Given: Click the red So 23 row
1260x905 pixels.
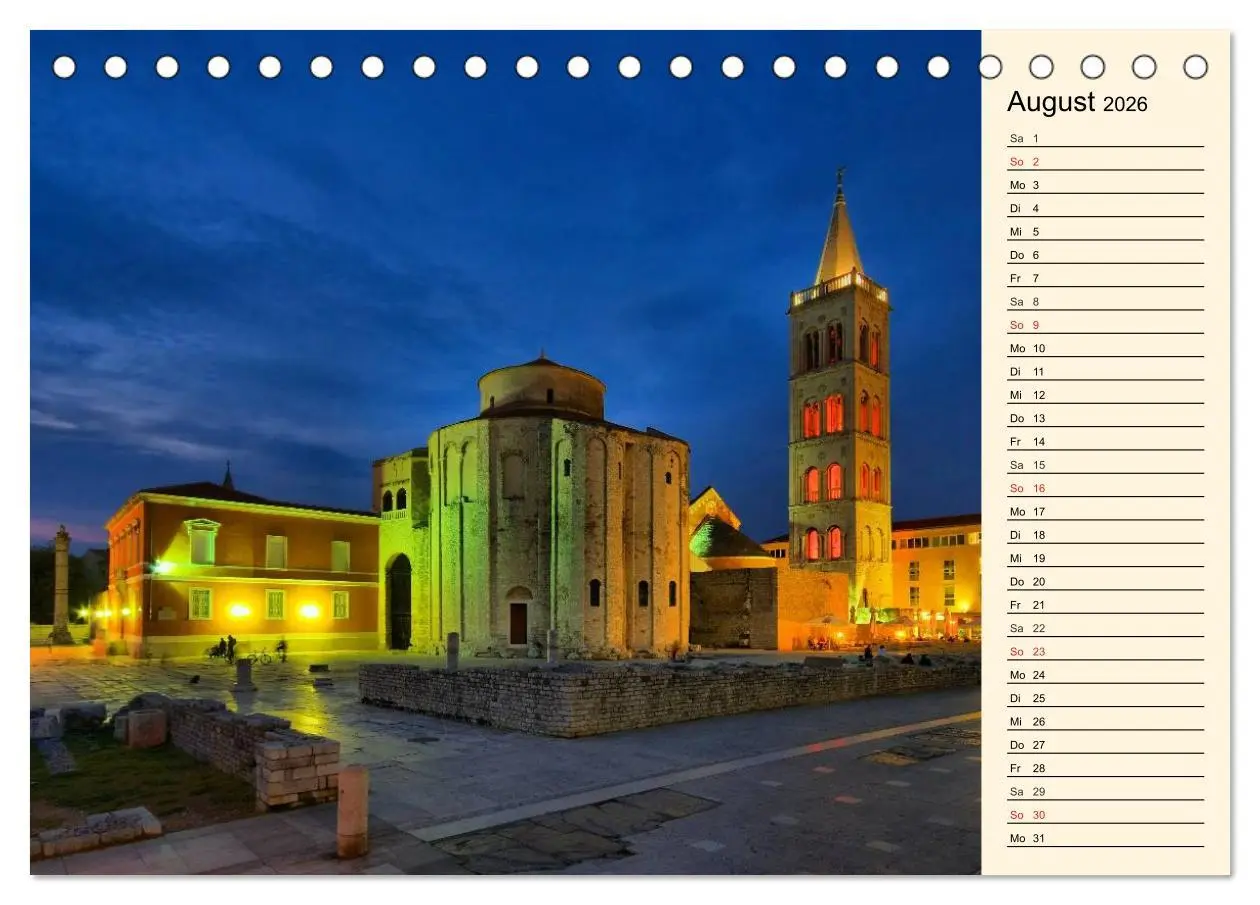Looking at the screenshot, I should (x=1105, y=652).
